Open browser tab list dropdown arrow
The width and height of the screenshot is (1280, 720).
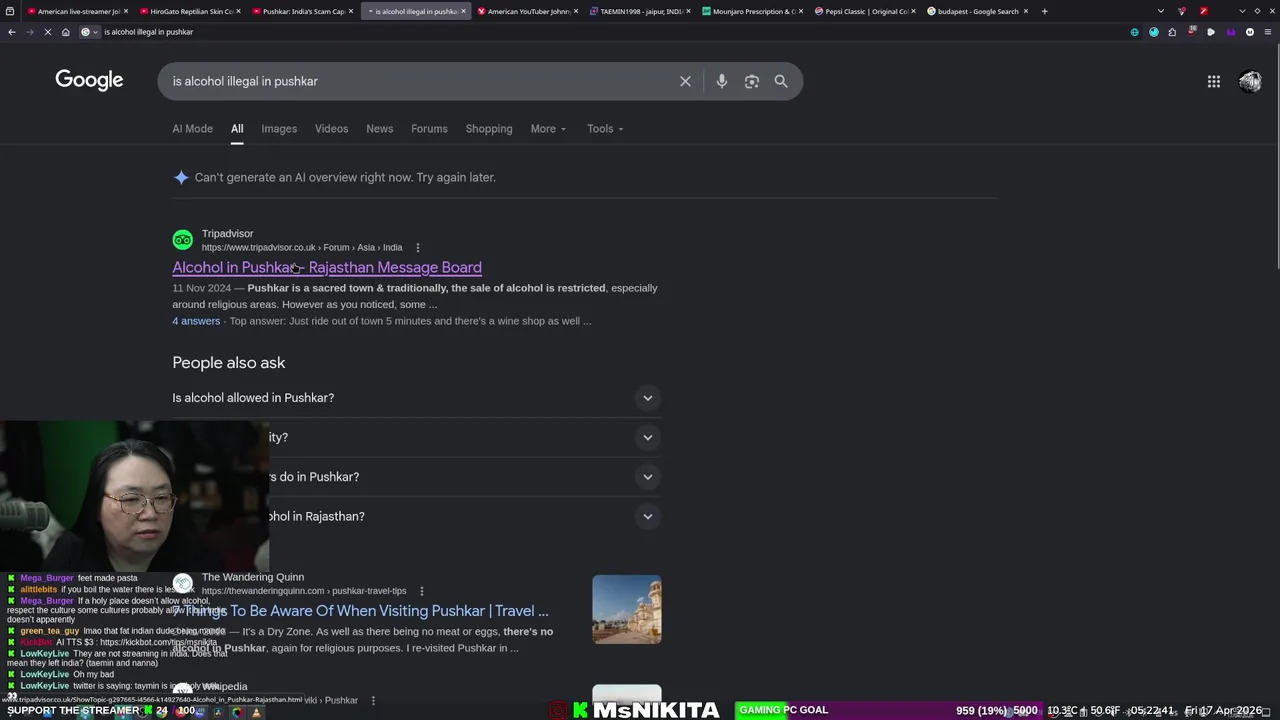1160,11
